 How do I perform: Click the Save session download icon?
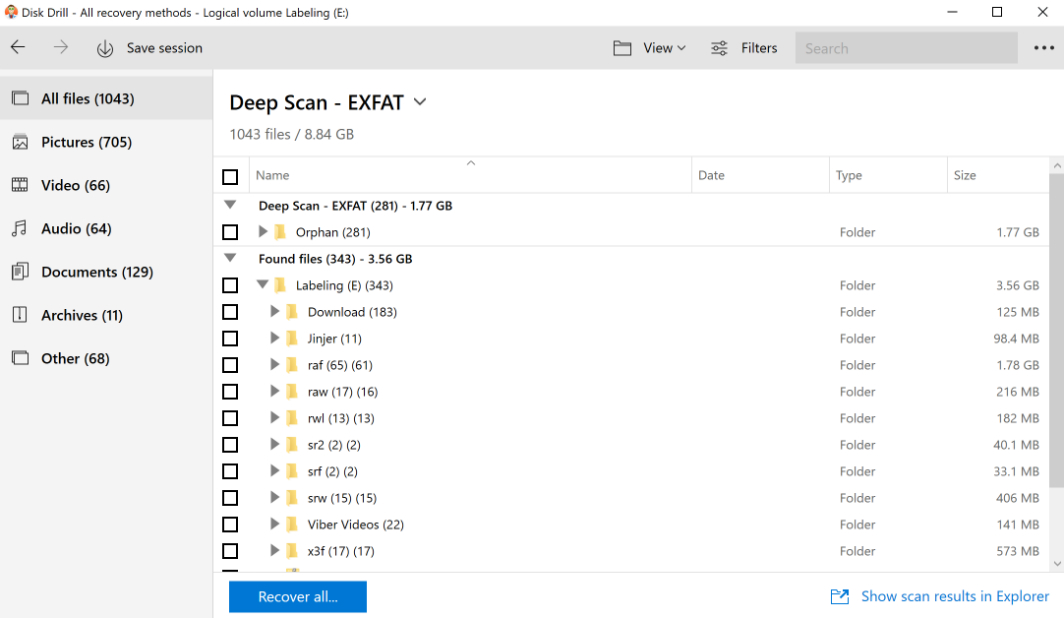coord(104,47)
